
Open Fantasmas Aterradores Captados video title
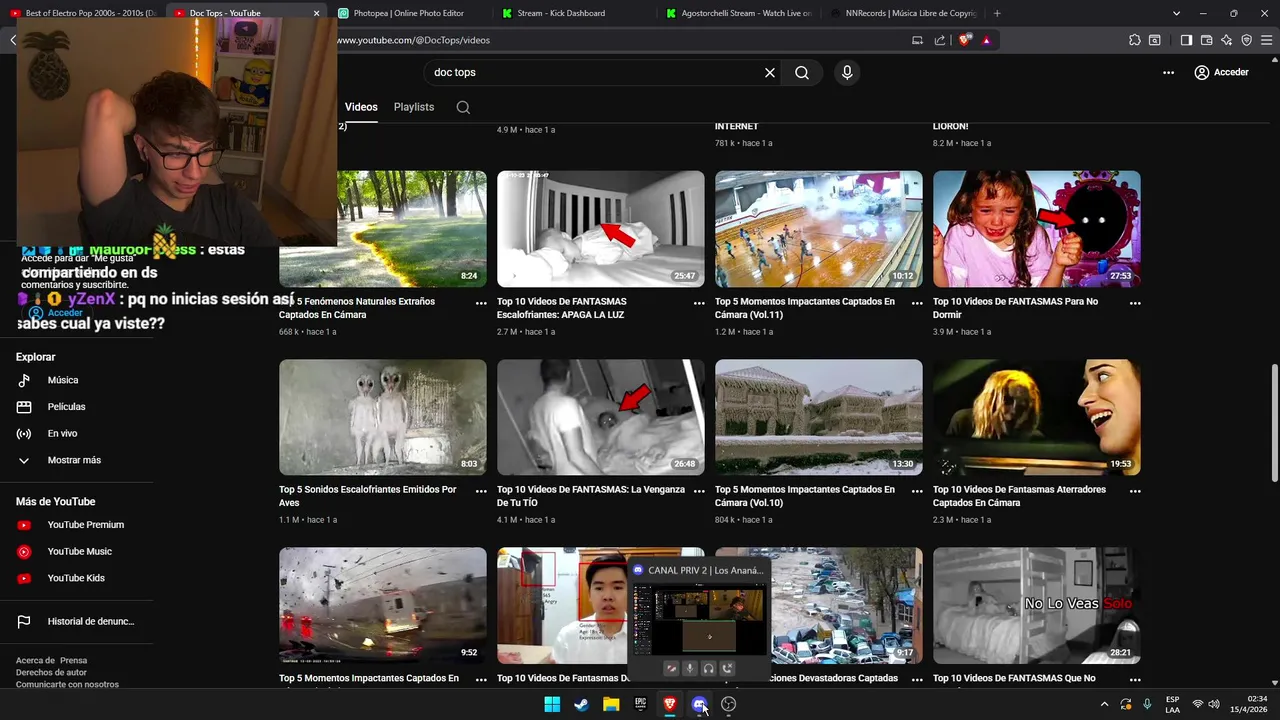point(1019,496)
